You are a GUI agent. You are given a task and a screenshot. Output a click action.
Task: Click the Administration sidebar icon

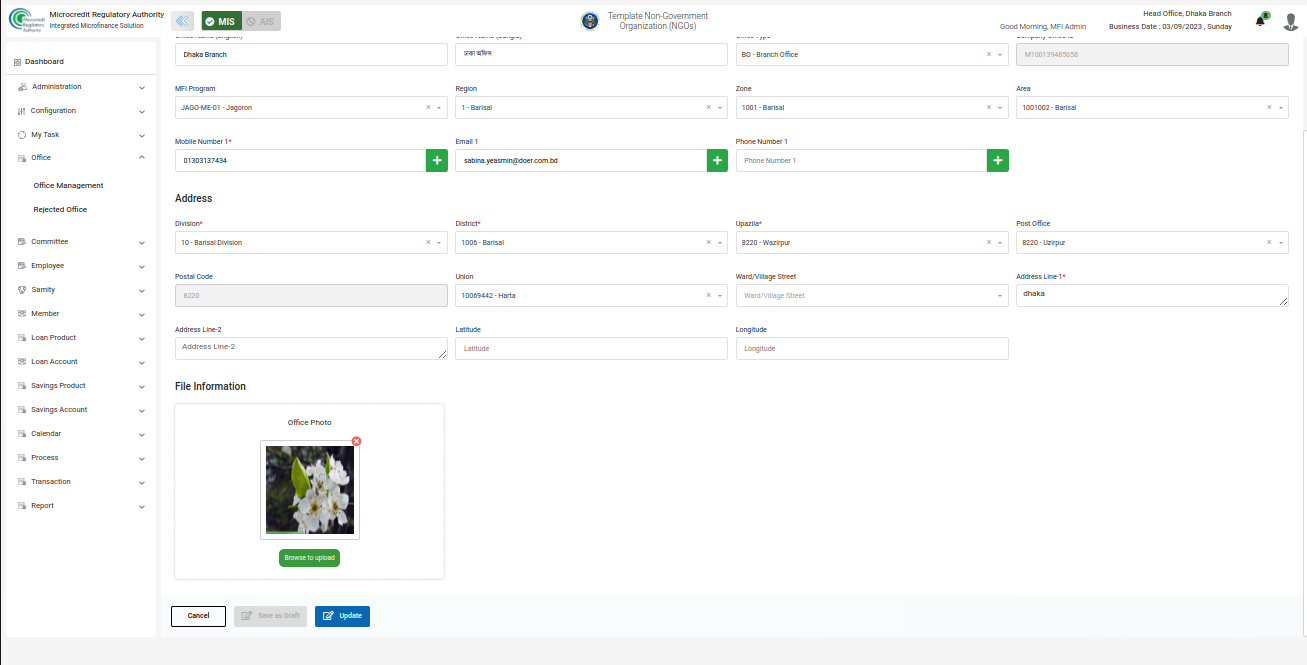pyautogui.click(x=22, y=87)
